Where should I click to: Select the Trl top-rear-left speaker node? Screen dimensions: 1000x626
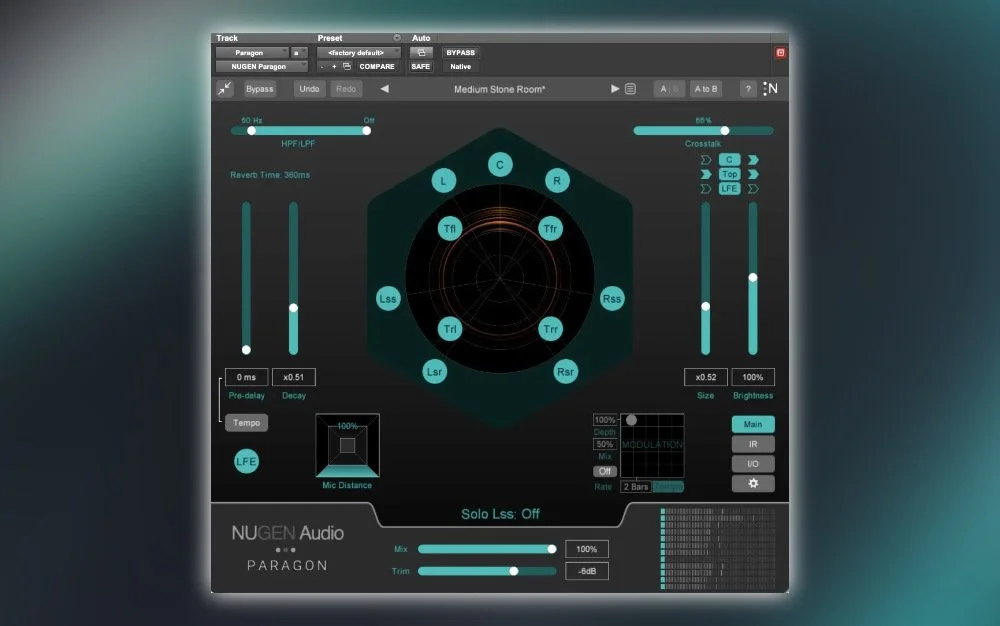pyautogui.click(x=450, y=329)
